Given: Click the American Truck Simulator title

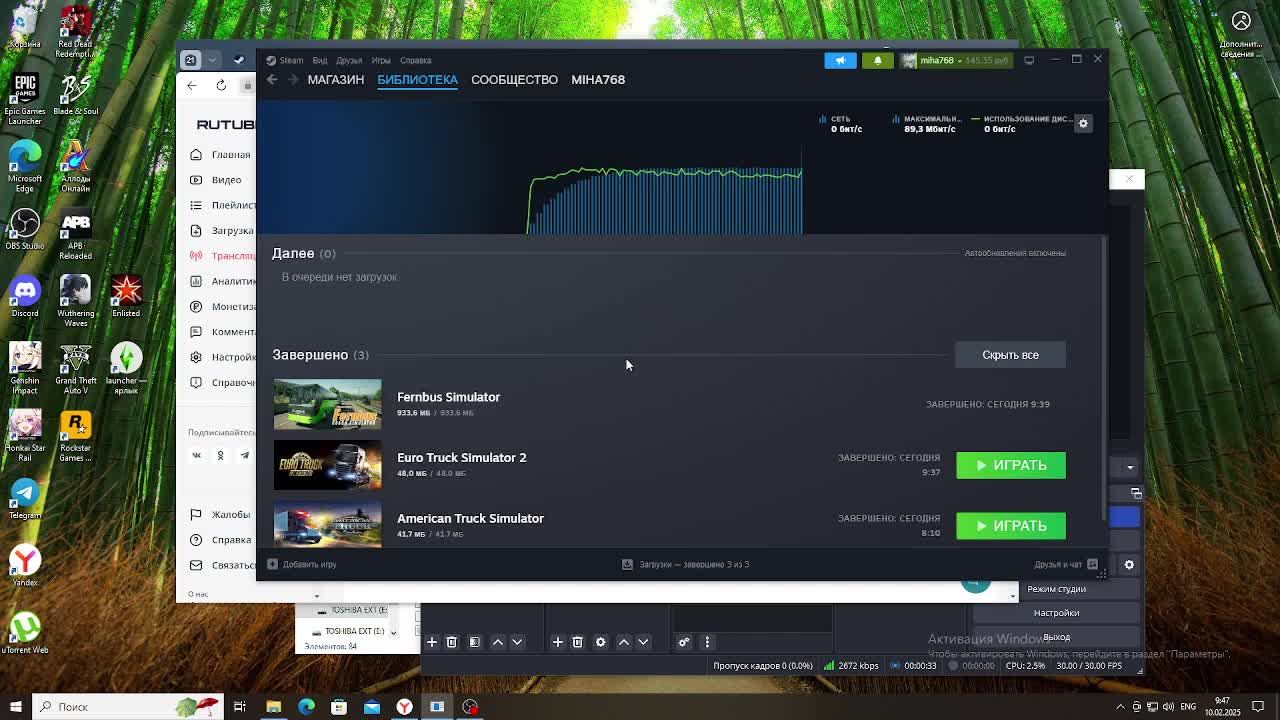Looking at the screenshot, I should pos(470,518).
